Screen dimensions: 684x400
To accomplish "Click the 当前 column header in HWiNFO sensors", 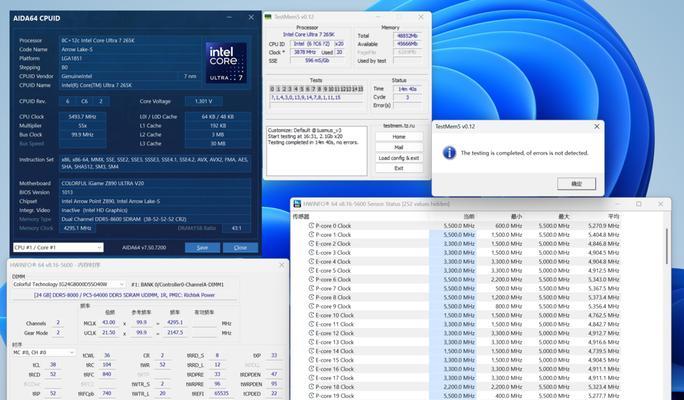I will (469, 216).
